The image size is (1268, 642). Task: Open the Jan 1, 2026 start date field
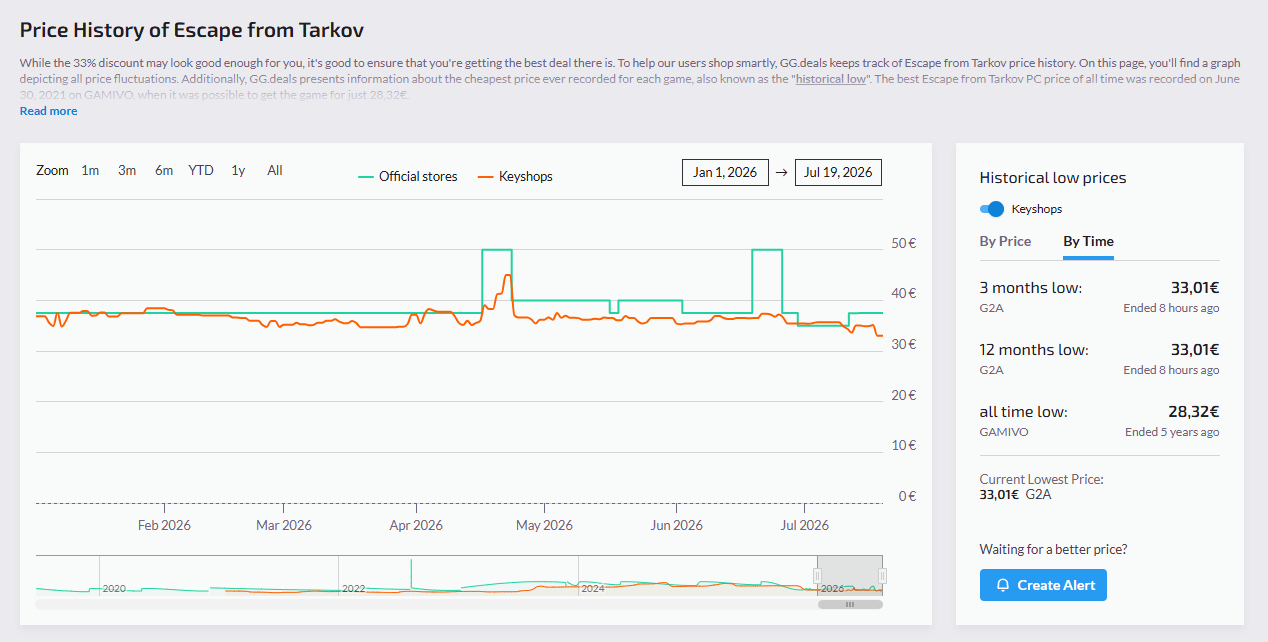pyautogui.click(x=726, y=172)
